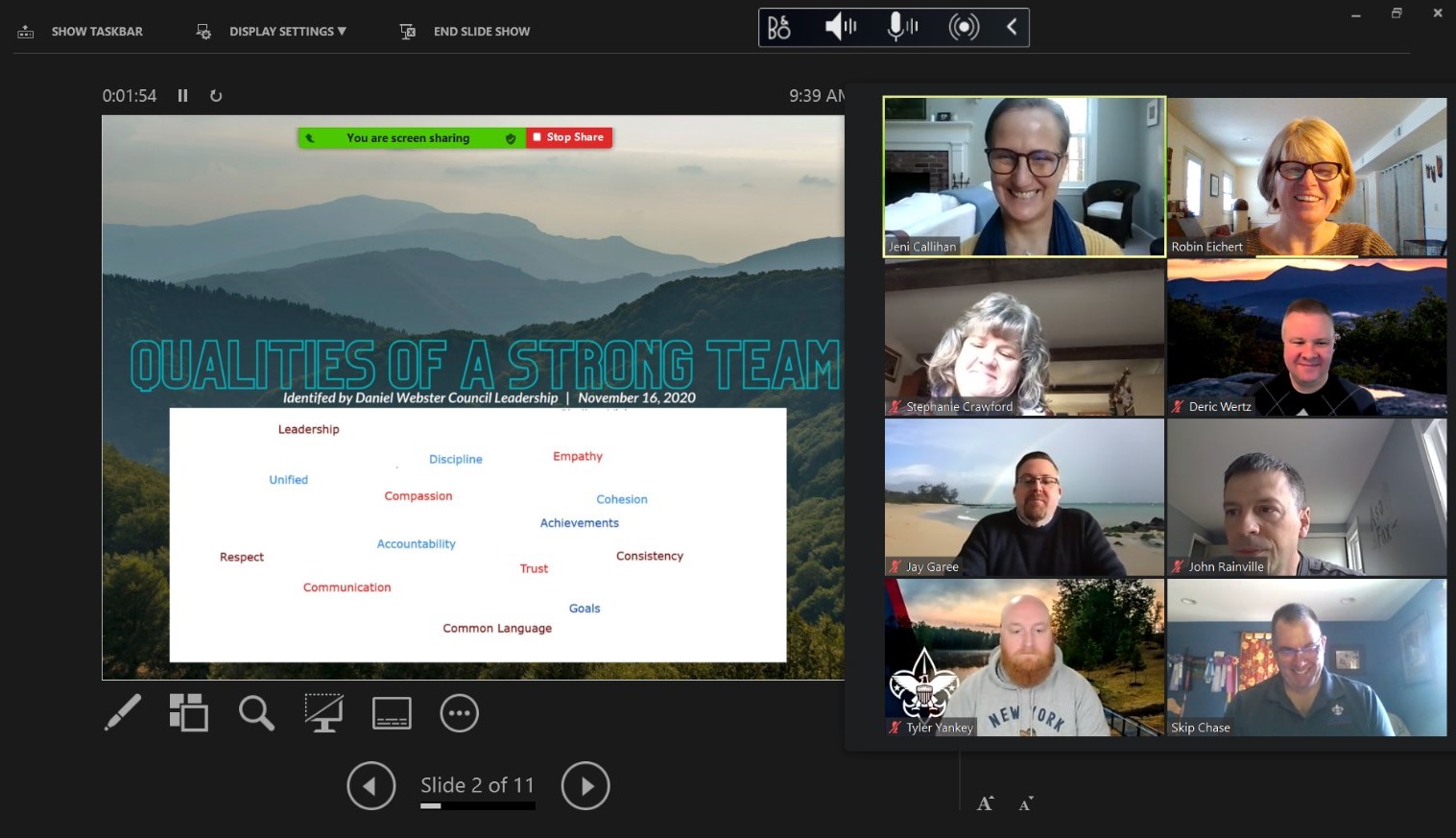Screen dimensions: 1456x838
Task: Toggle the speaker volume icon
Action: [841, 27]
